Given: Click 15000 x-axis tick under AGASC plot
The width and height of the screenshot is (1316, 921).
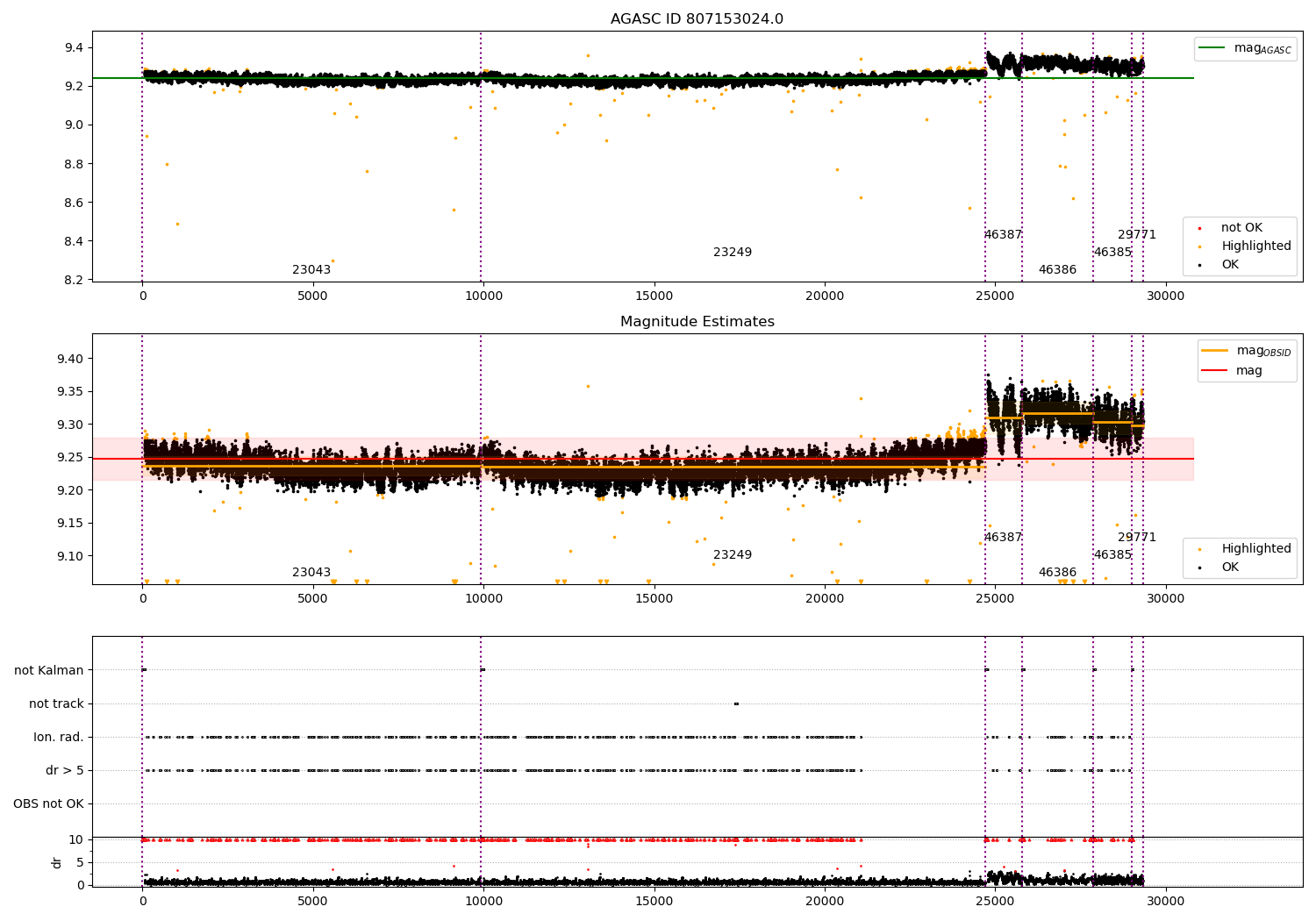Looking at the screenshot, I should 654,296.
